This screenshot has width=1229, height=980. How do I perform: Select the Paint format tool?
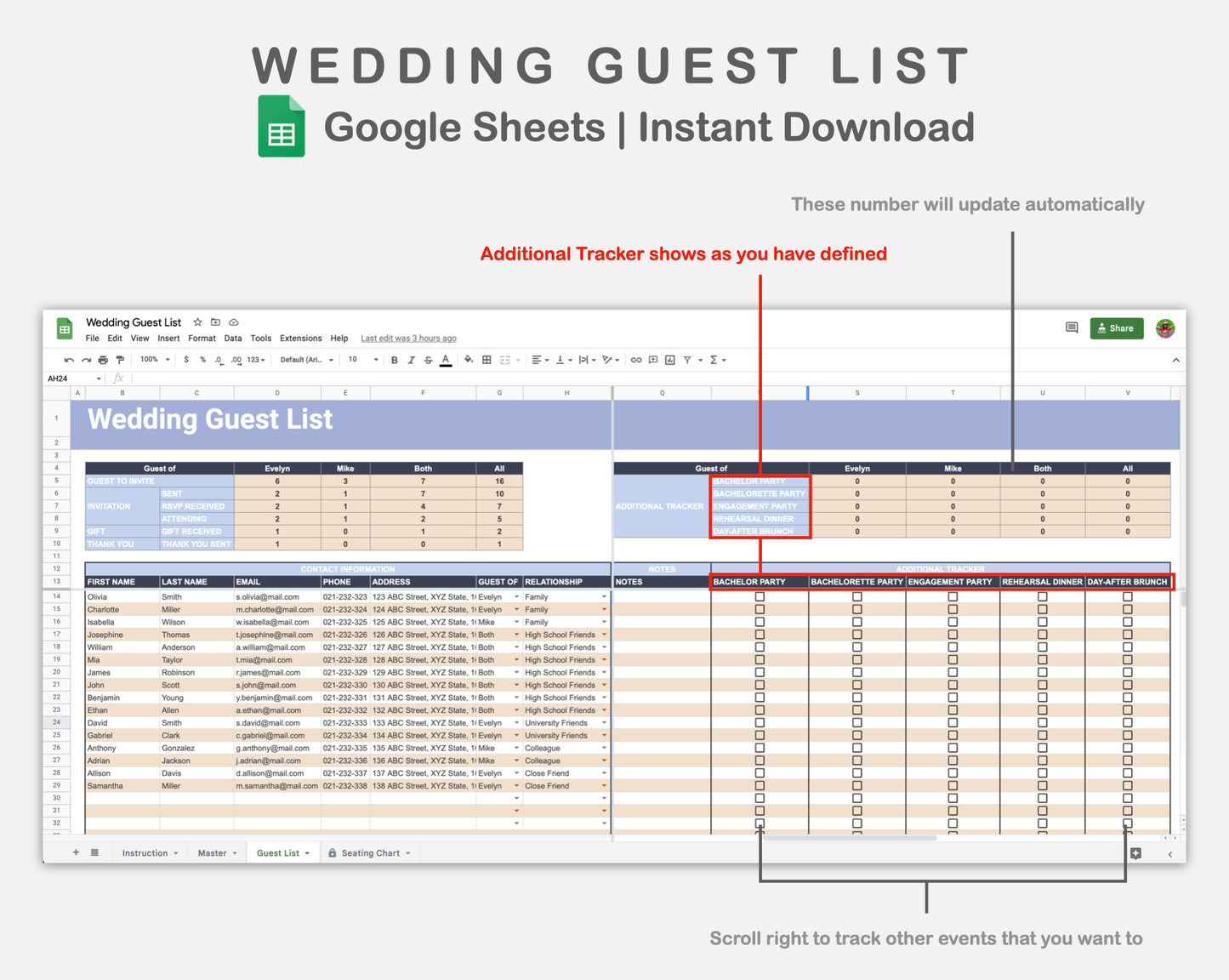click(119, 359)
